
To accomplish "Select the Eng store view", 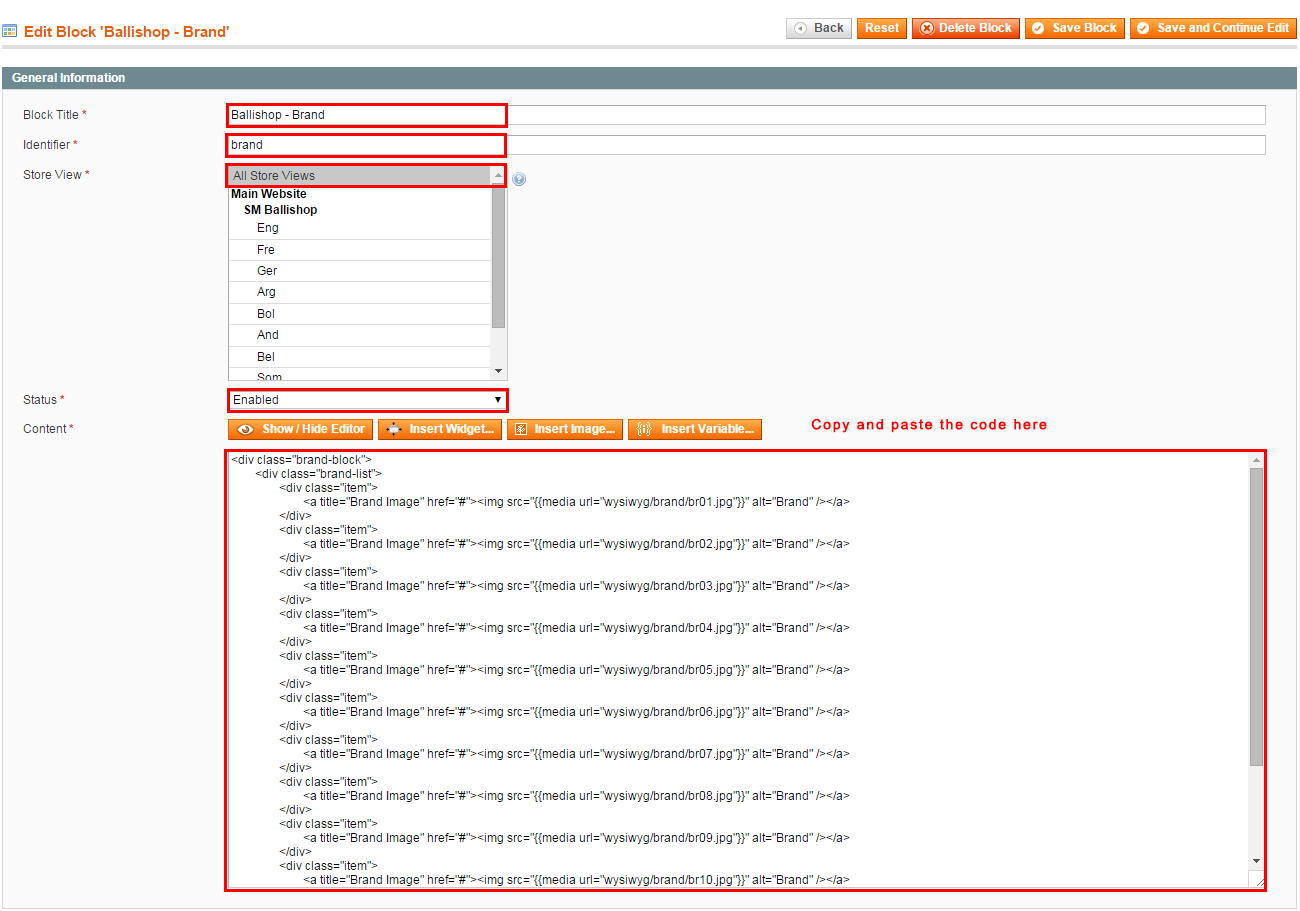I will point(360,228).
